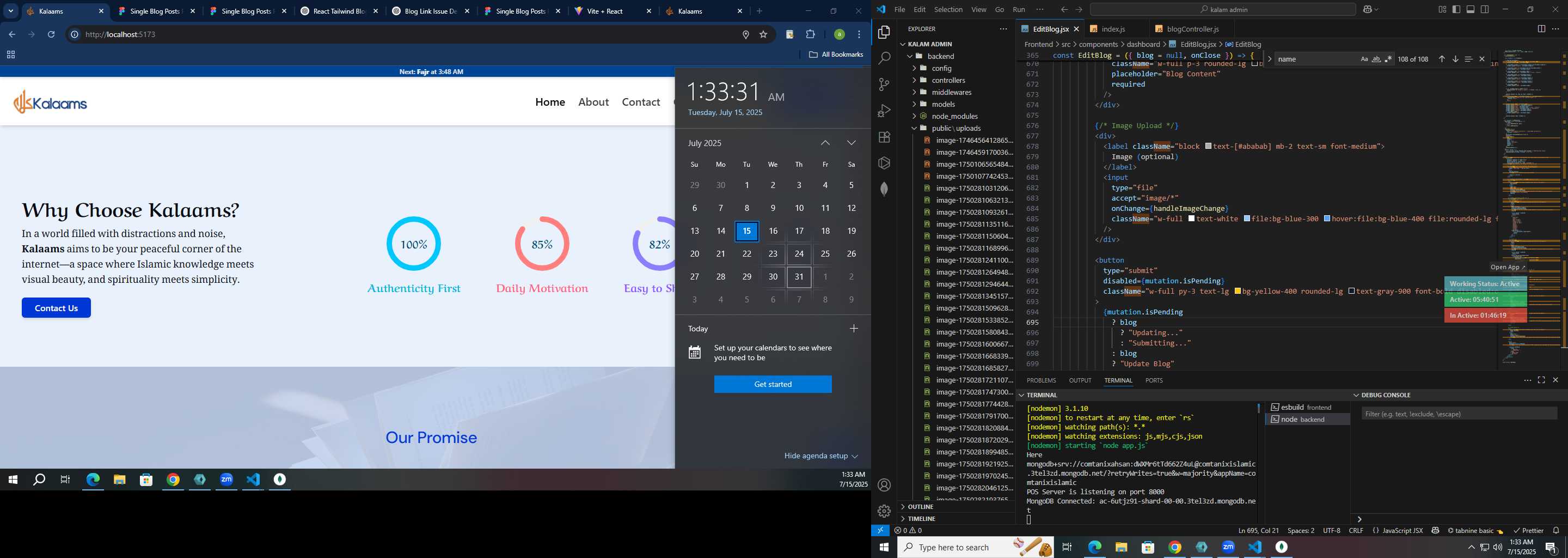Open the volume icon in system tray
Image resolution: width=1568 pixels, height=558 pixels.
coord(1497,548)
